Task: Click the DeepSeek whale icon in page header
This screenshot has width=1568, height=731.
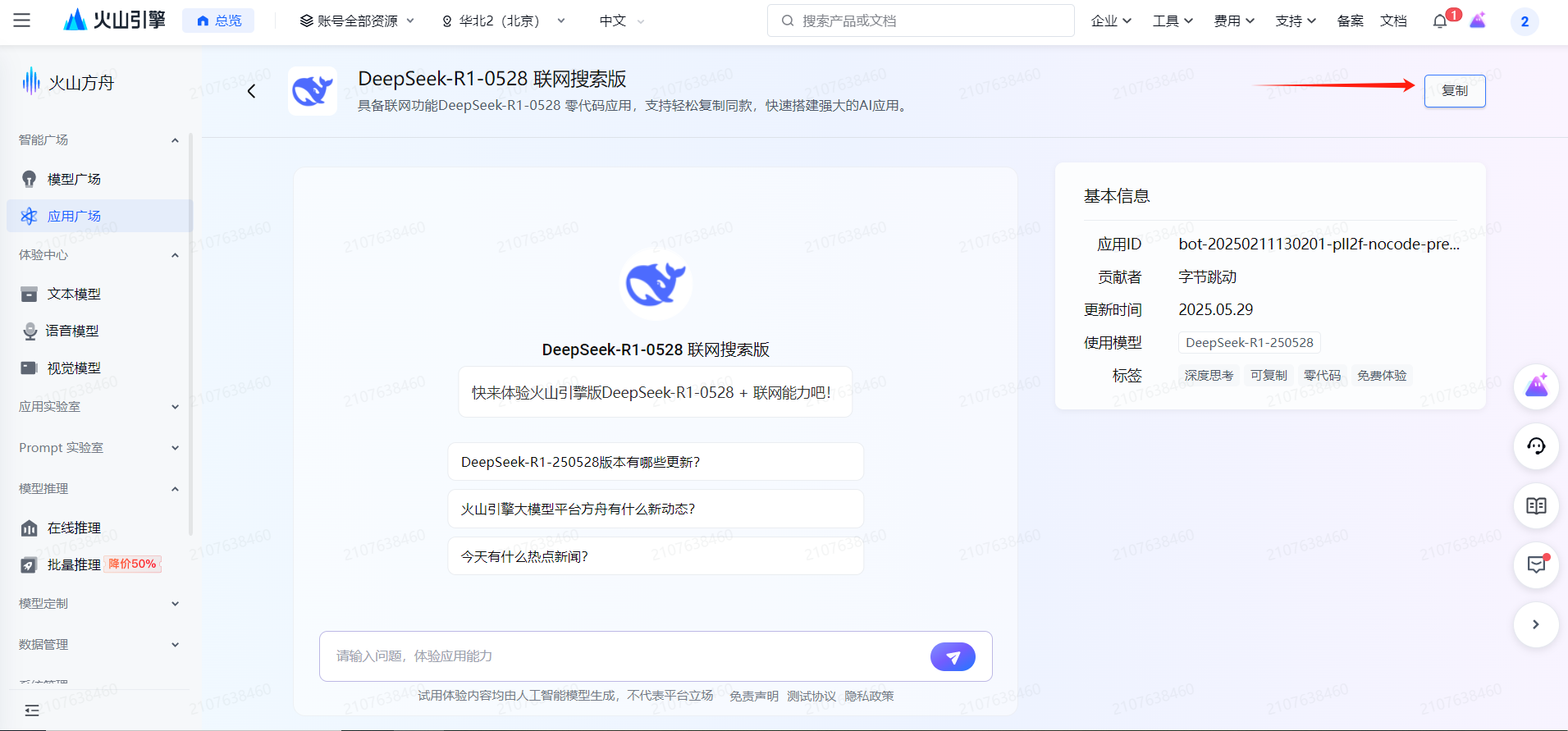Action: pyautogui.click(x=313, y=91)
